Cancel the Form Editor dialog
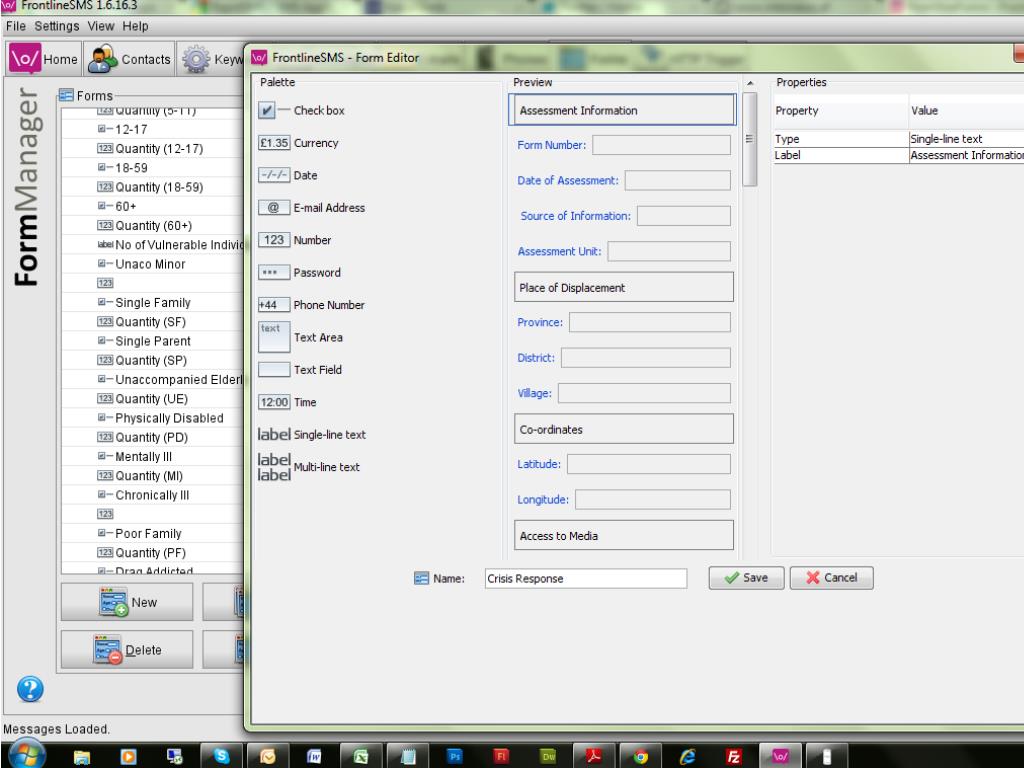The height and width of the screenshot is (768, 1024). point(831,578)
